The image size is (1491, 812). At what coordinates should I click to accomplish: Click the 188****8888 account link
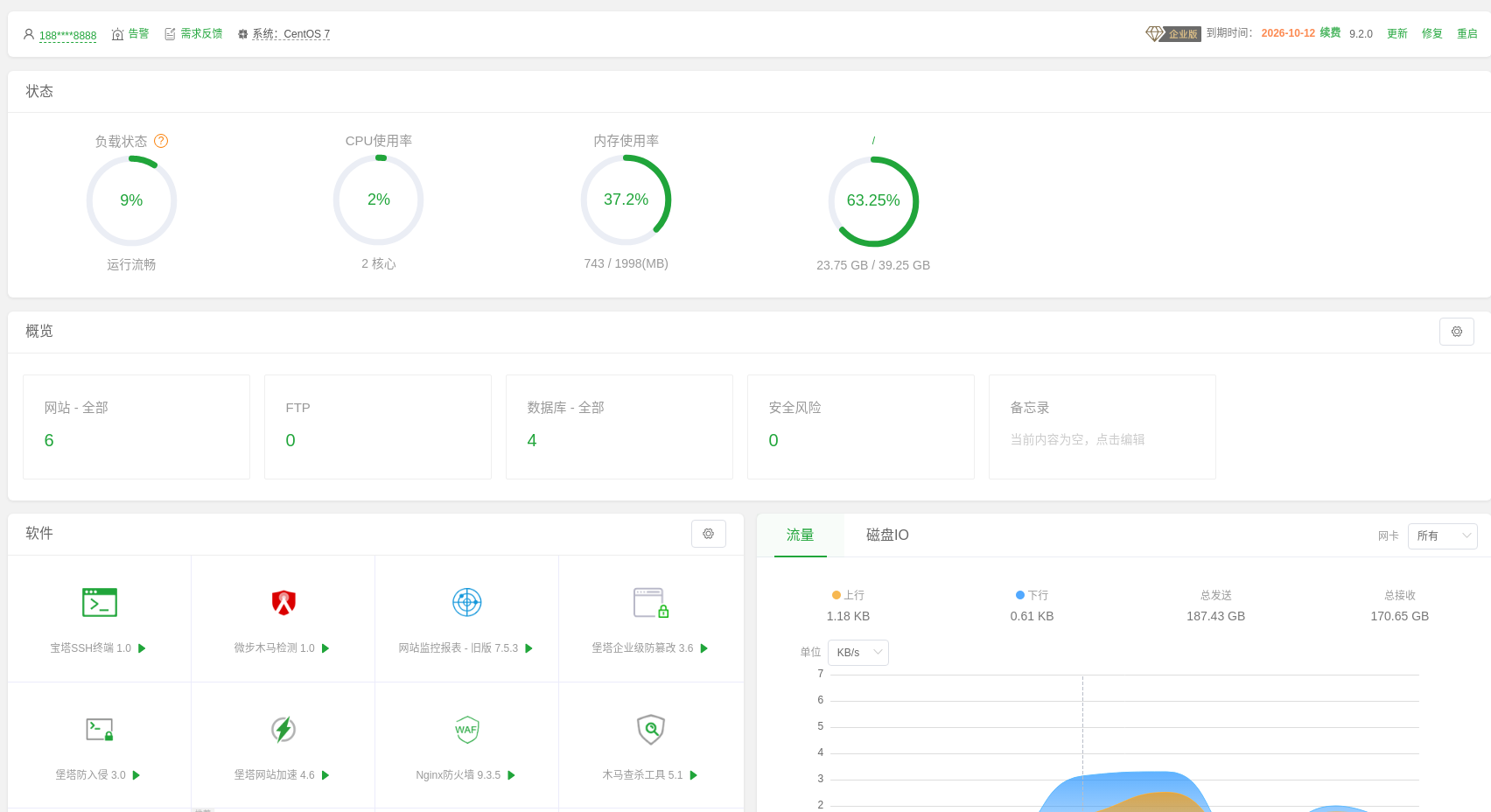pos(67,36)
